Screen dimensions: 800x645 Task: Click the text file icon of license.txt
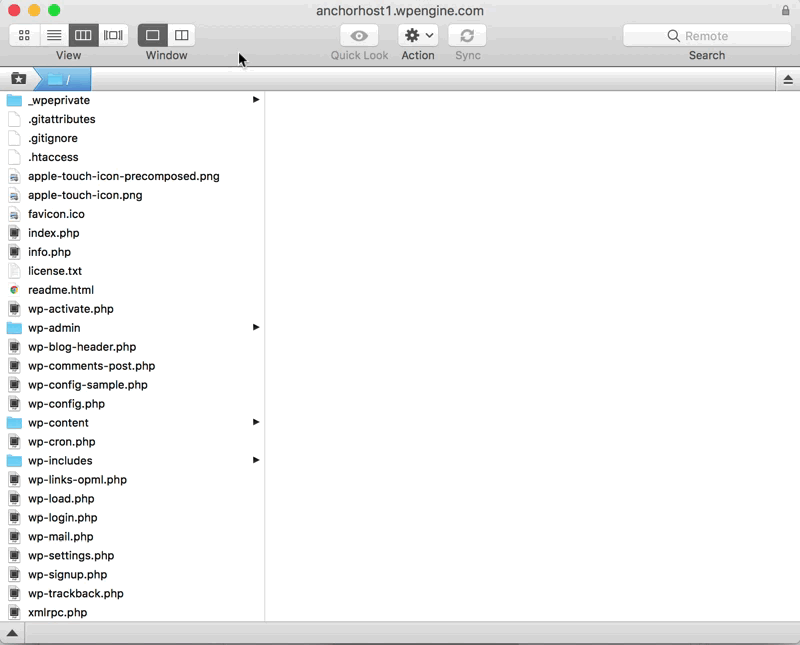pos(14,271)
